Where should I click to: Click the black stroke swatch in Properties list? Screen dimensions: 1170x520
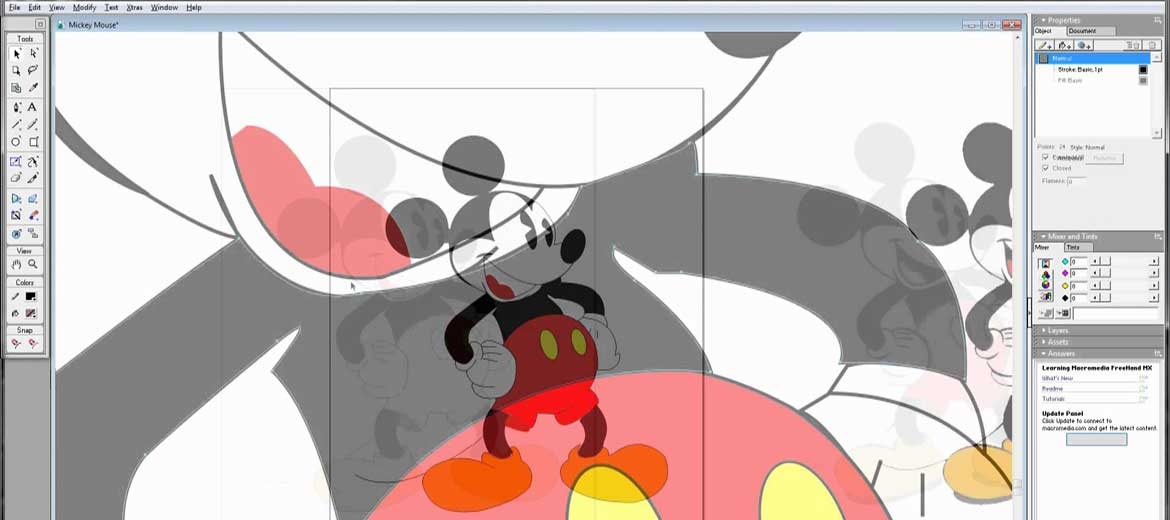coord(1142,69)
